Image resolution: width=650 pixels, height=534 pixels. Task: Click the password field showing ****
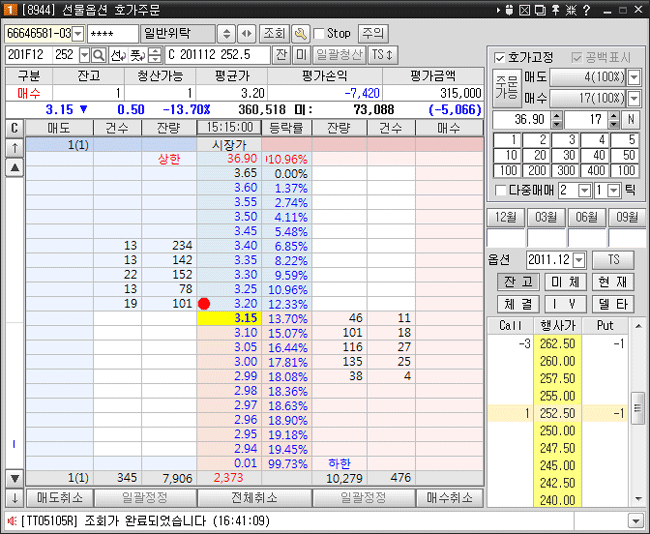click(112, 34)
